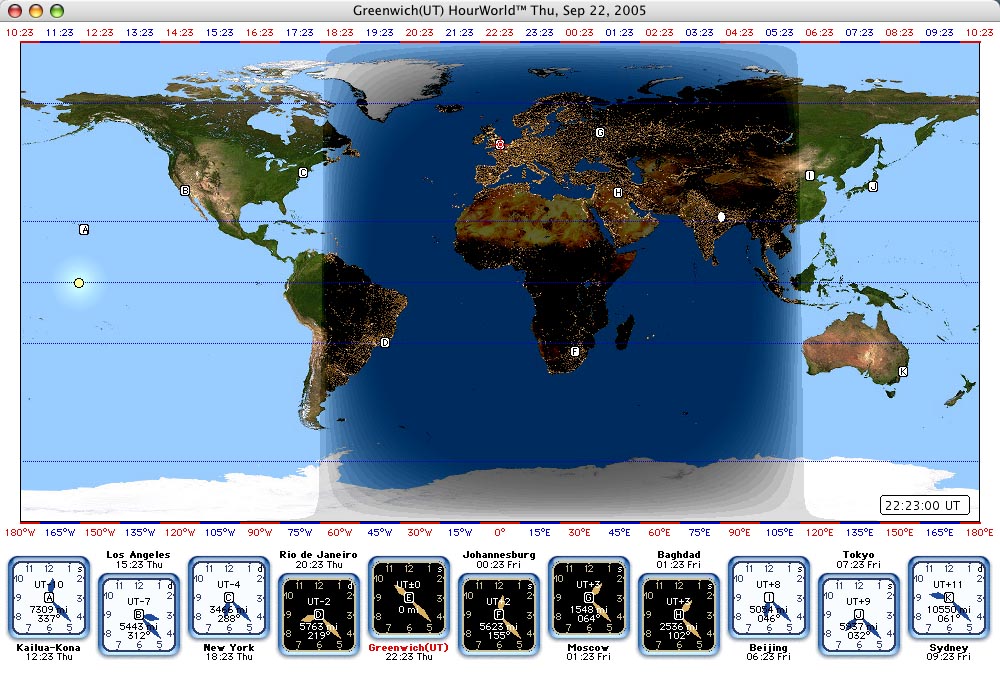Click map marker A for Kailua-Kona
Viewport: 1000px width, 682px height.
click(84, 230)
